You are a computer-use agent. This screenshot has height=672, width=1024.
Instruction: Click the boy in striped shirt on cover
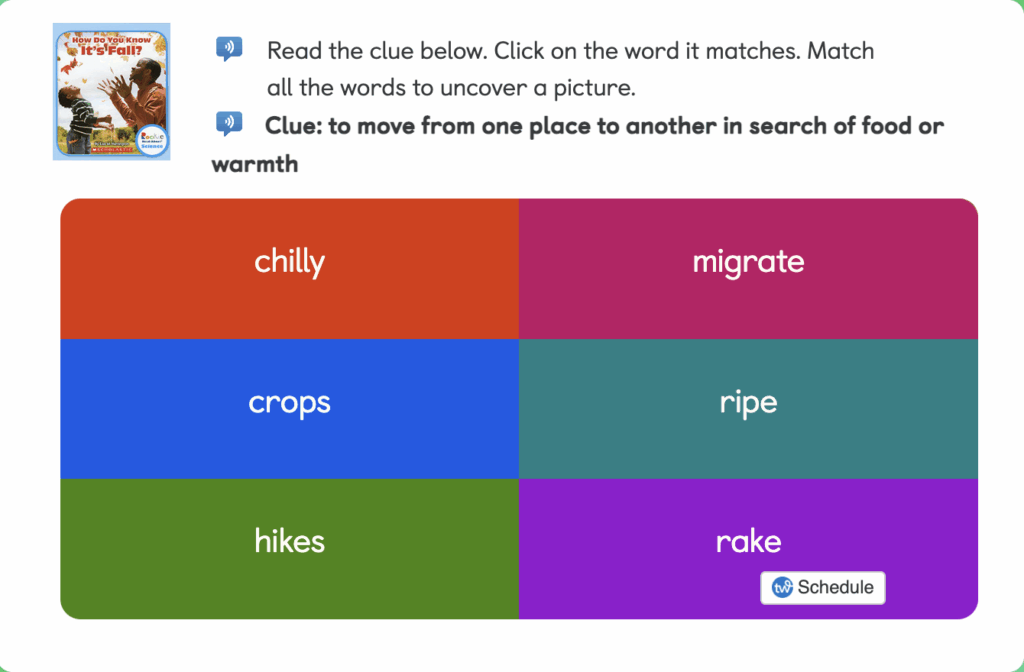(x=82, y=112)
